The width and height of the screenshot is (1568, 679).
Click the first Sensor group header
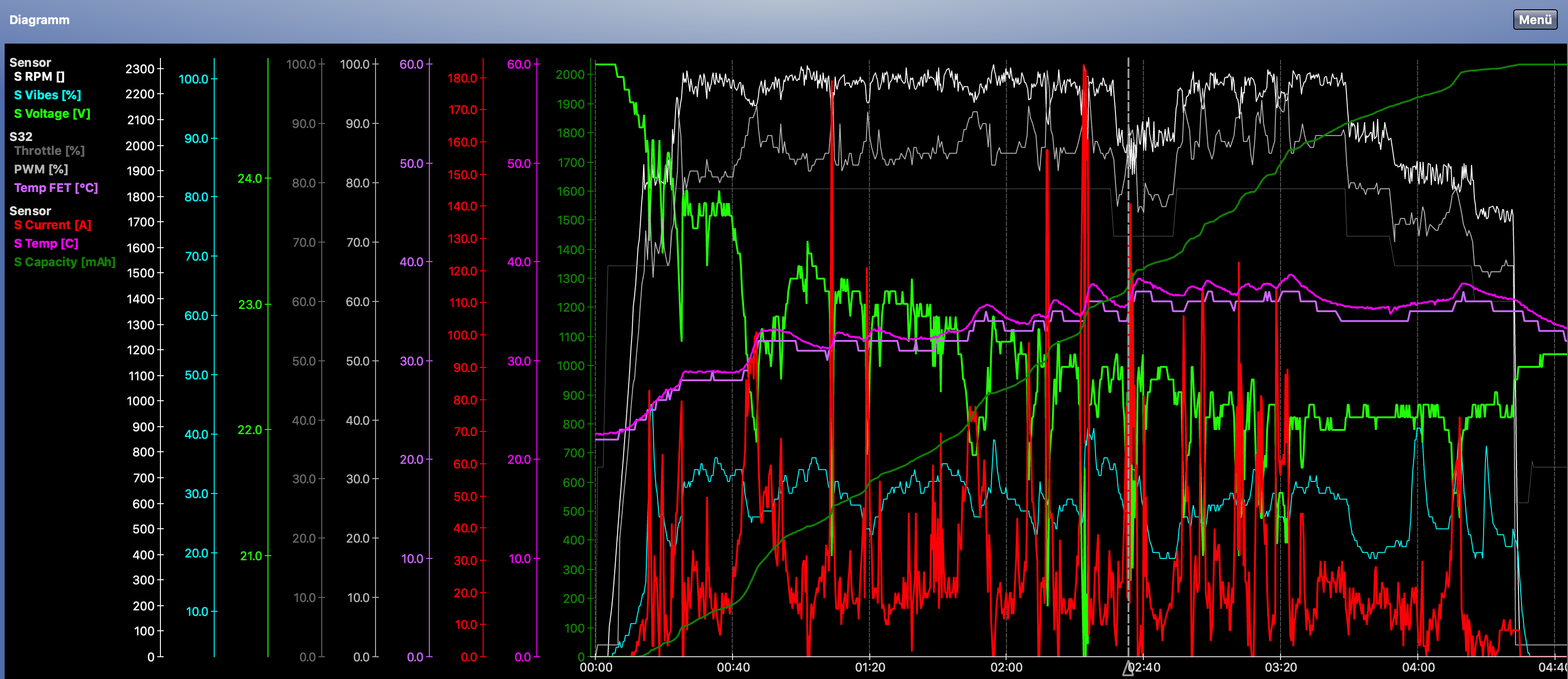tap(30, 62)
